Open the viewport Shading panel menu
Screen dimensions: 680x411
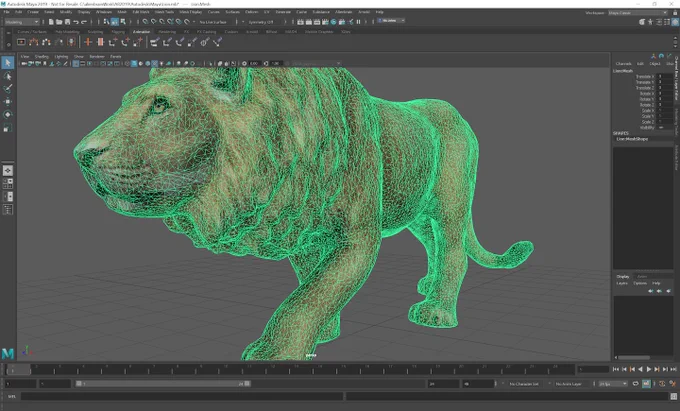[x=42, y=56]
